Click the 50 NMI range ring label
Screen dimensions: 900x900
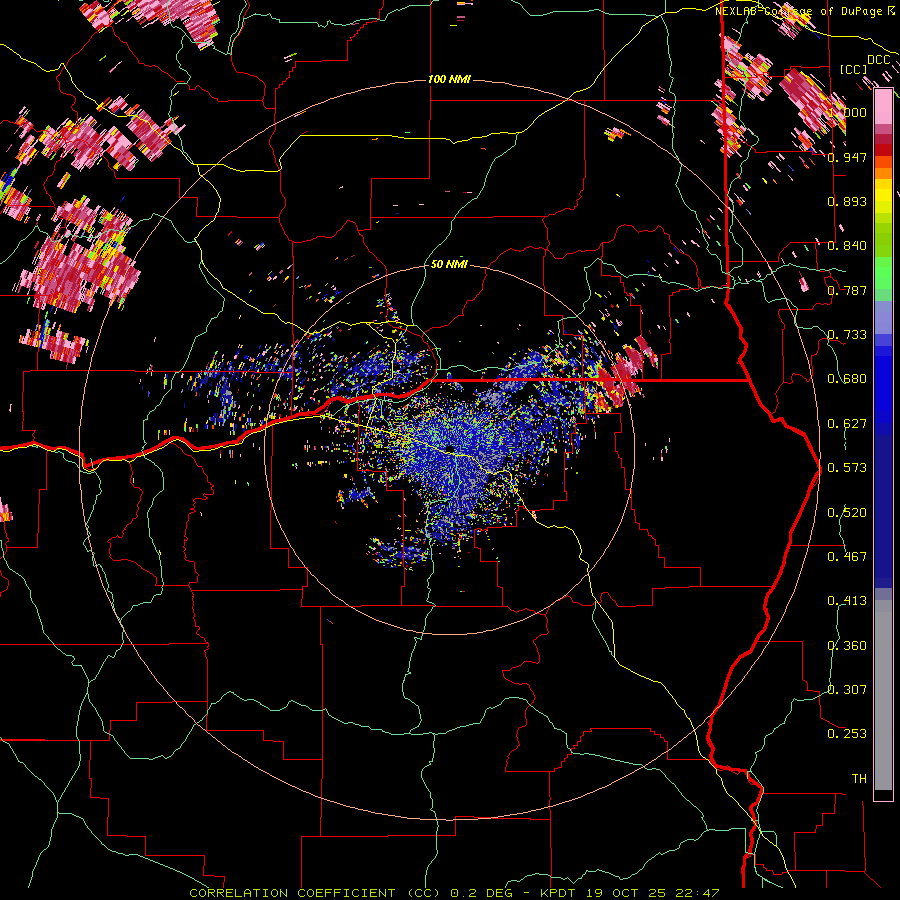coord(449,264)
